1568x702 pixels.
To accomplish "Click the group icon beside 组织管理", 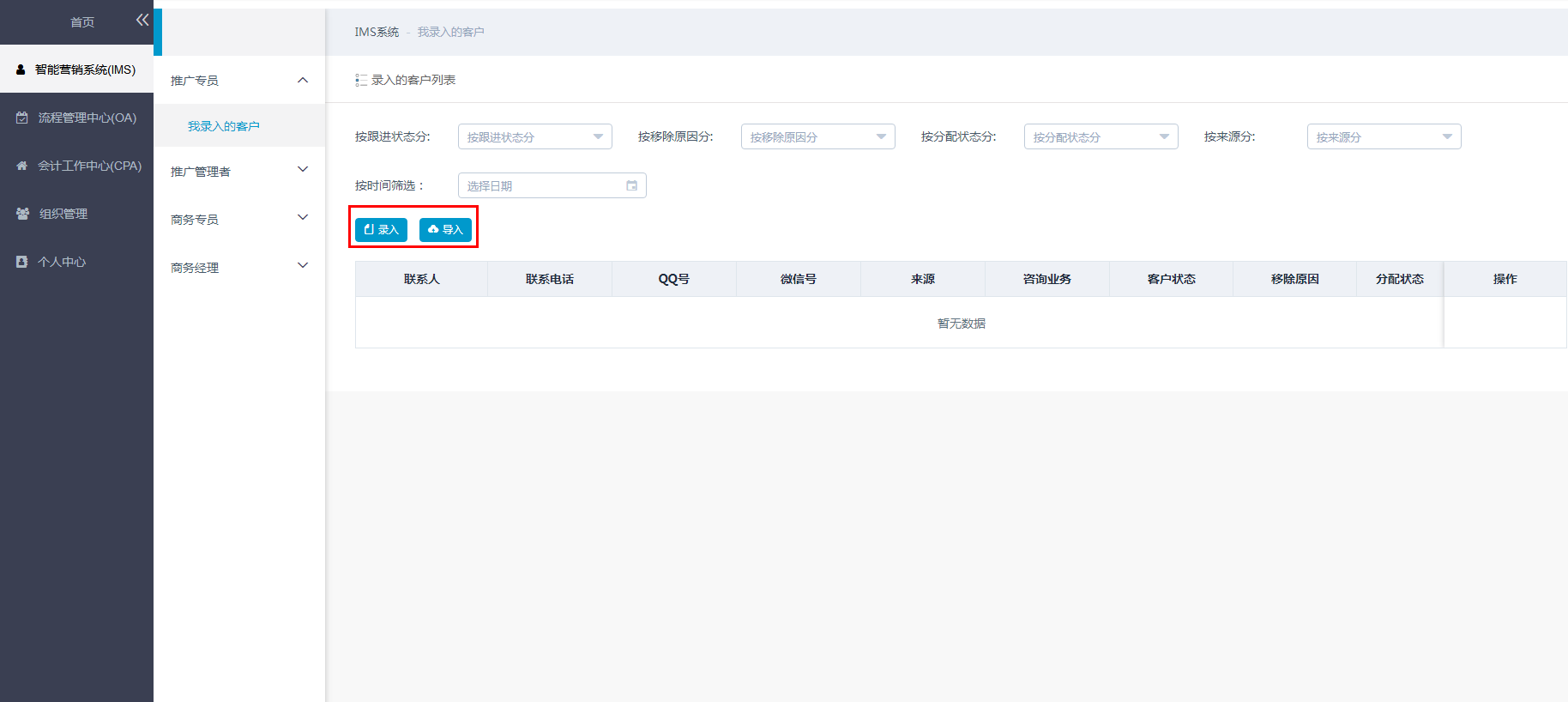I will pyautogui.click(x=22, y=214).
